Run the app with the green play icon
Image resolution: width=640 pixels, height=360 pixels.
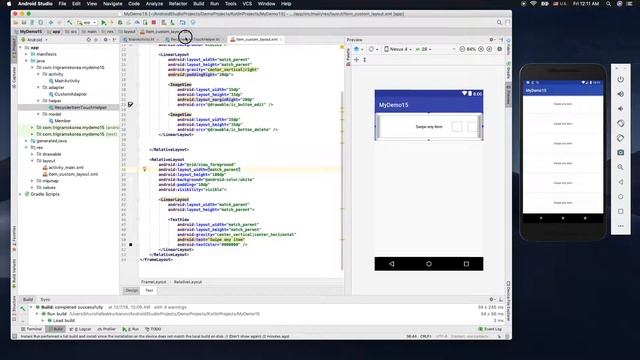coord(104,22)
